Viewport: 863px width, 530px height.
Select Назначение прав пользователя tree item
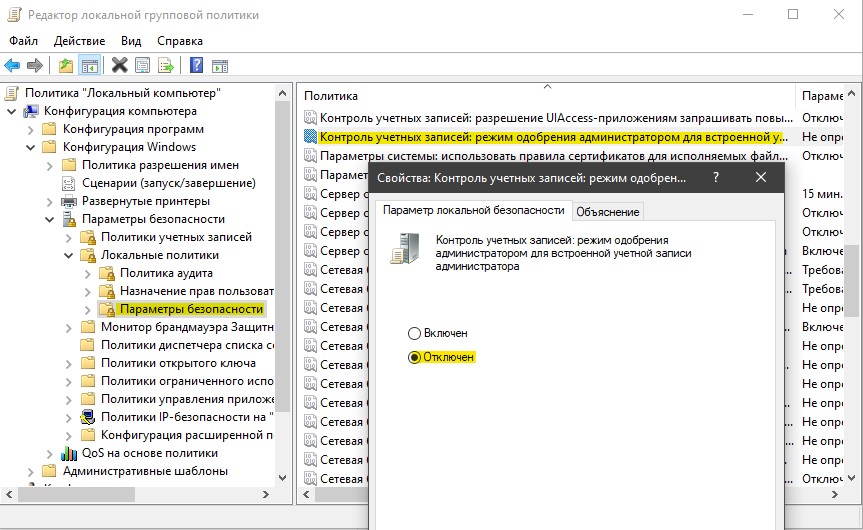click(196, 291)
